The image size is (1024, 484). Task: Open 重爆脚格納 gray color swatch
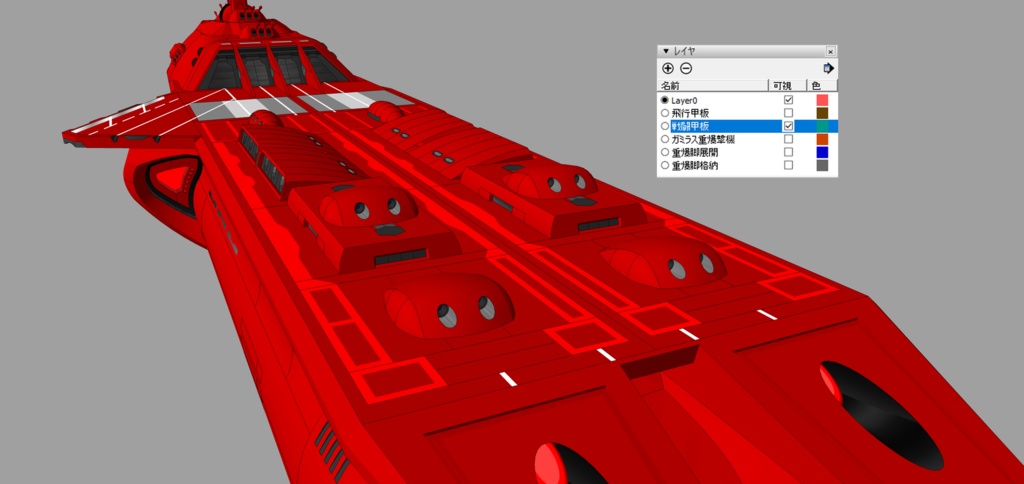click(x=822, y=165)
